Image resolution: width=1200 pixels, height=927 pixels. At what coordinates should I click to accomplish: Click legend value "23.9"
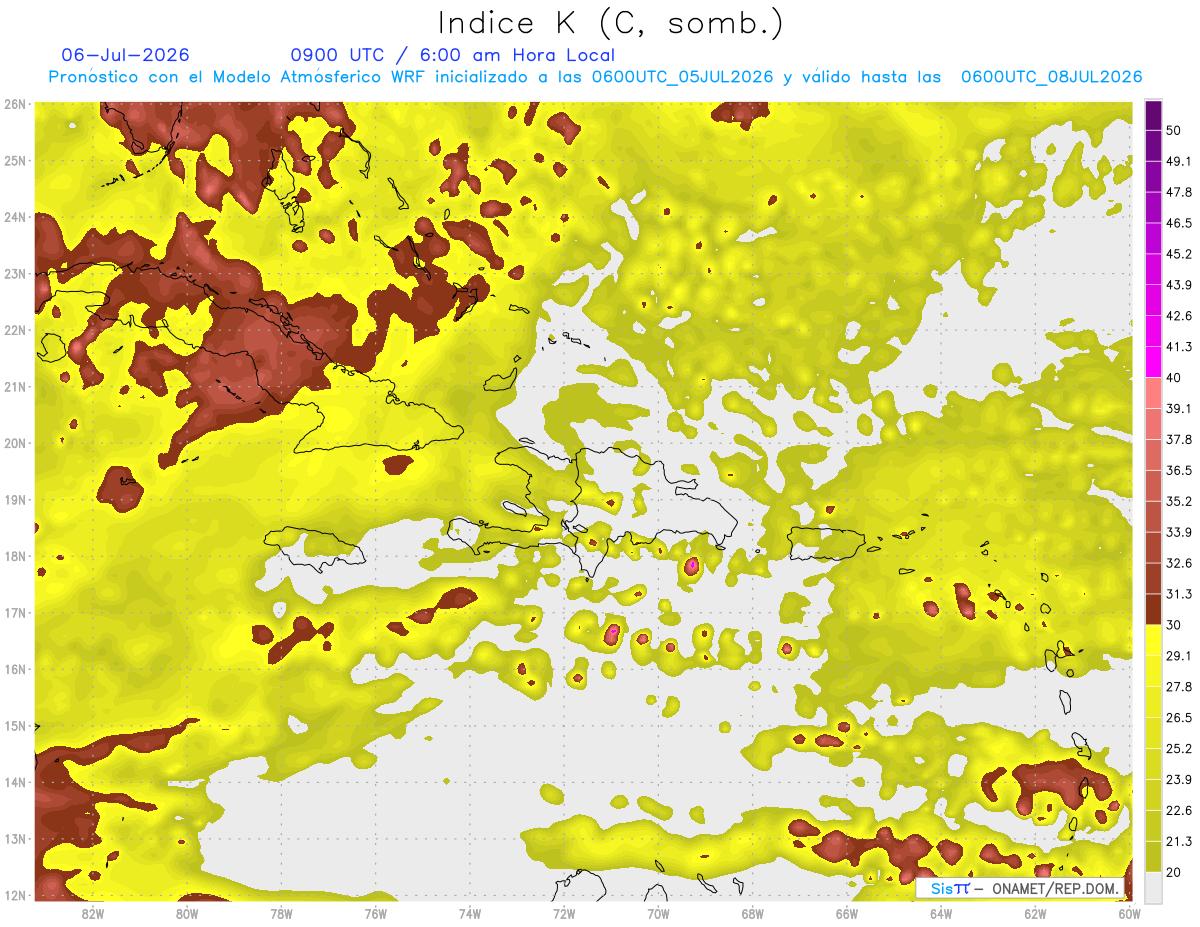coord(1178,780)
